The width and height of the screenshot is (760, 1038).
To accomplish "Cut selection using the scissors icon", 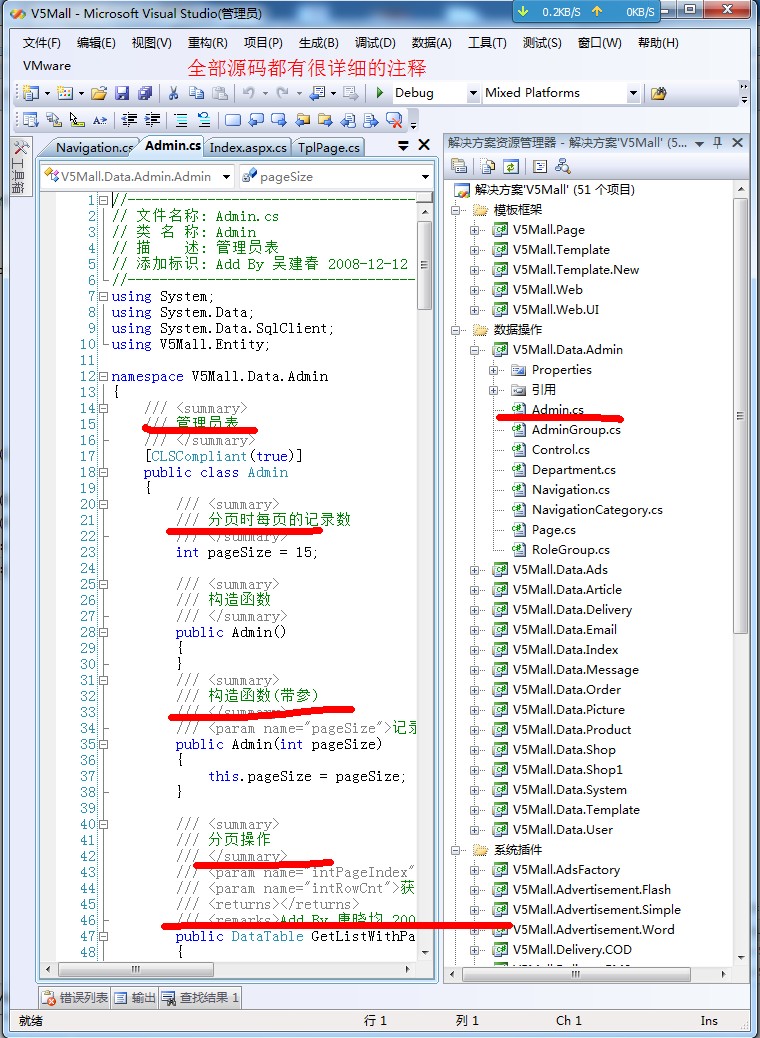I will tap(173, 93).
